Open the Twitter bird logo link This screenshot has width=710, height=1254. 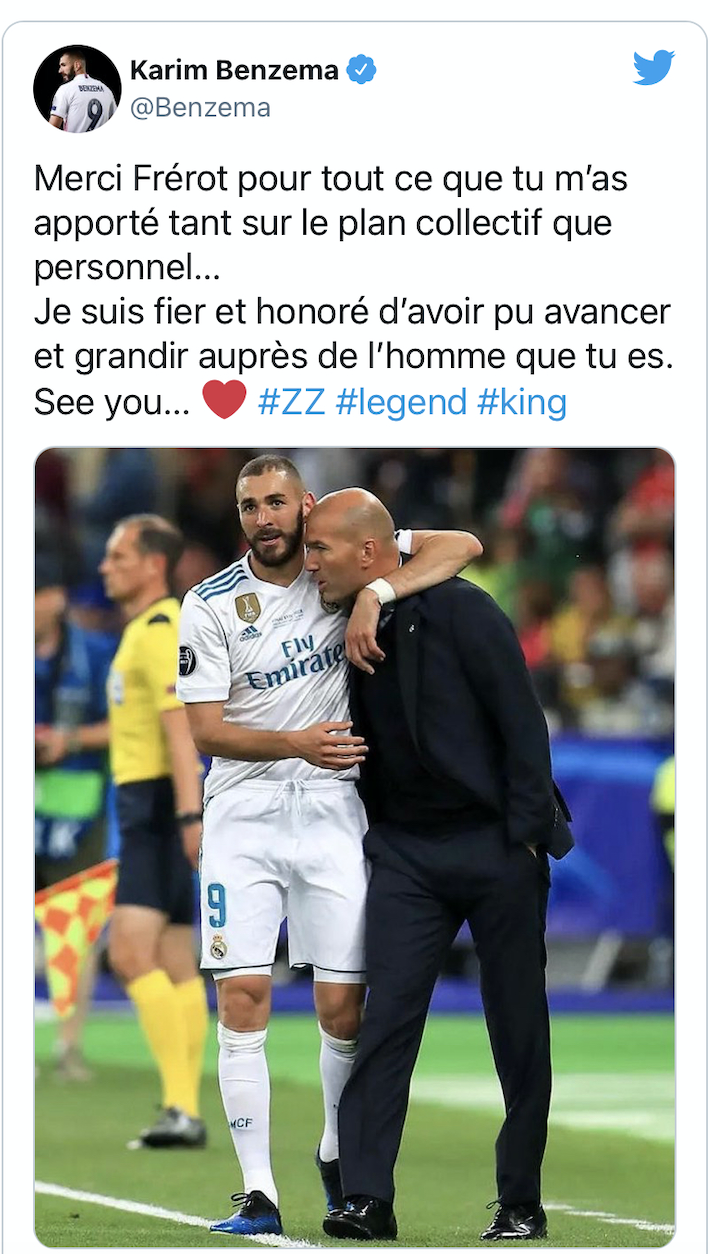click(654, 68)
